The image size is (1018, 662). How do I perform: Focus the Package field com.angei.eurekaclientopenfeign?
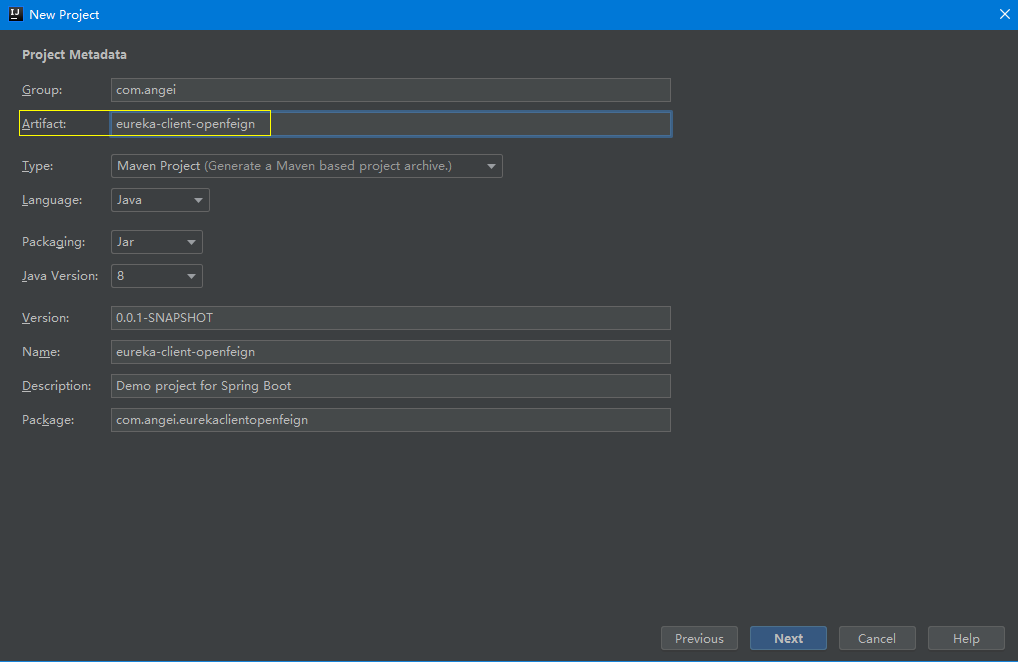390,420
